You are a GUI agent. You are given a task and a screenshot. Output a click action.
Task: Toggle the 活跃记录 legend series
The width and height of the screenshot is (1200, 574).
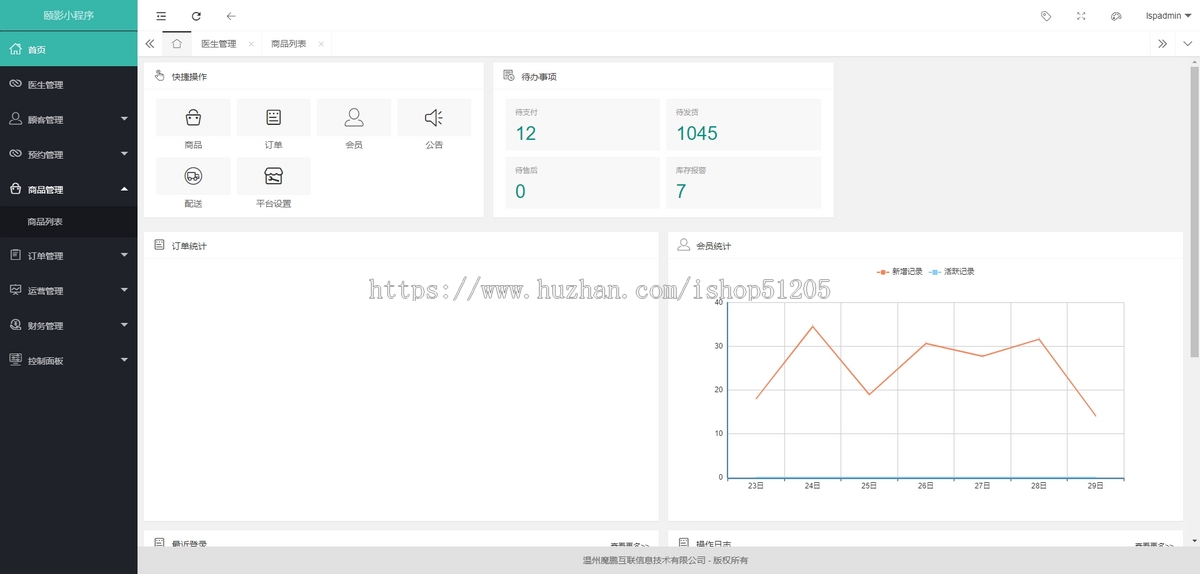[x=952, y=271]
